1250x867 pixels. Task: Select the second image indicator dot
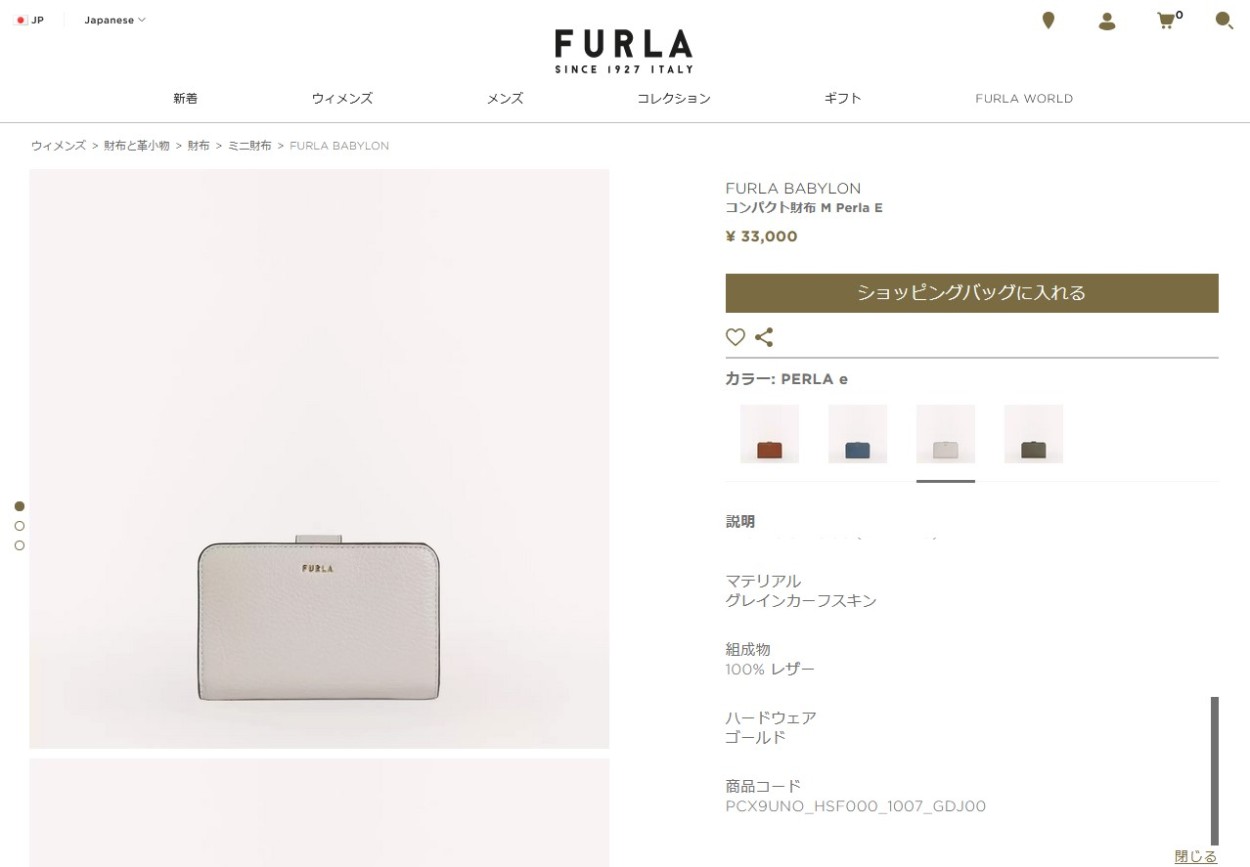(19, 526)
